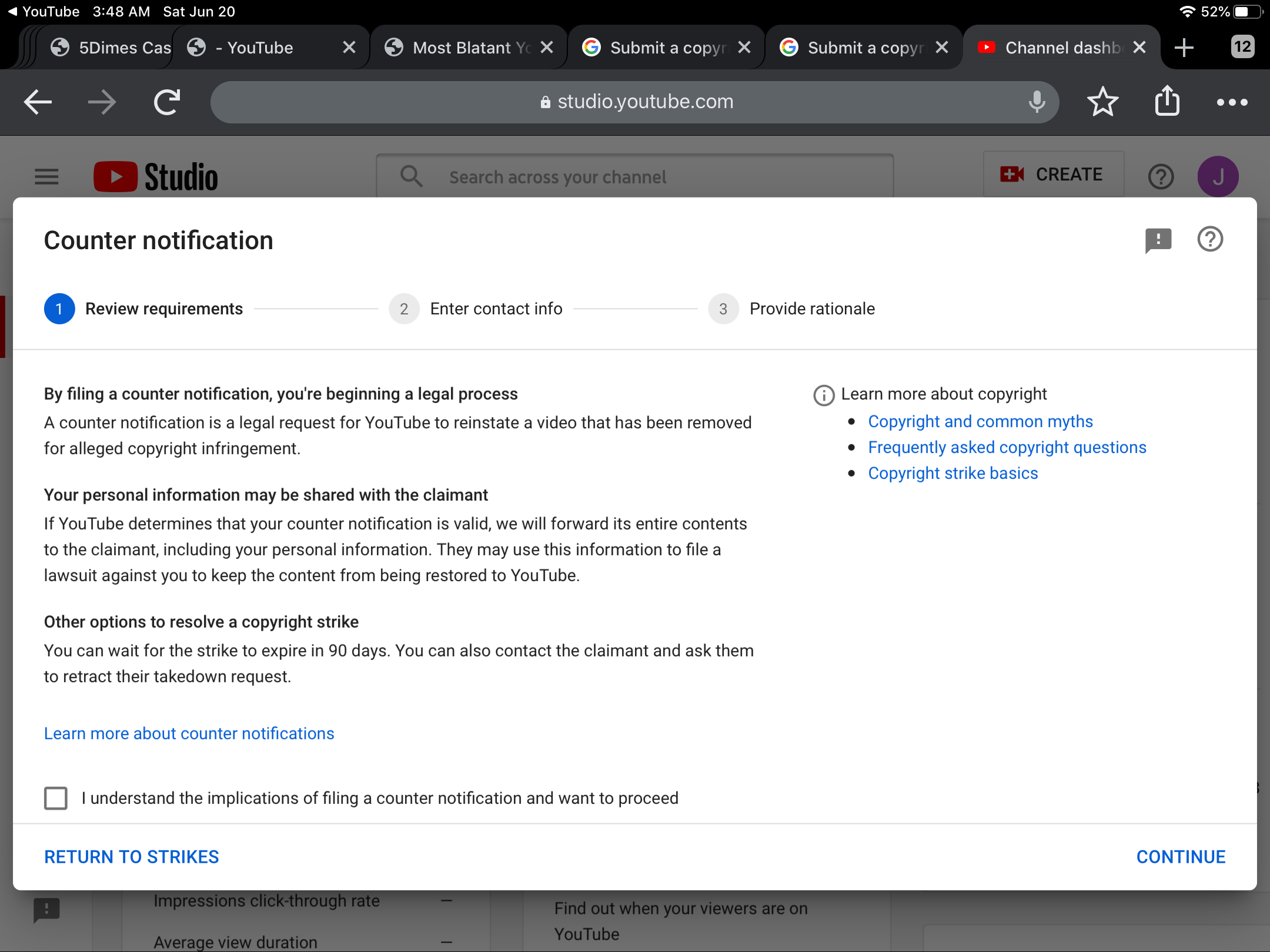Click step 2 Enter contact info
The width and height of the screenshot is (1270, 952).
pos(476,309)
